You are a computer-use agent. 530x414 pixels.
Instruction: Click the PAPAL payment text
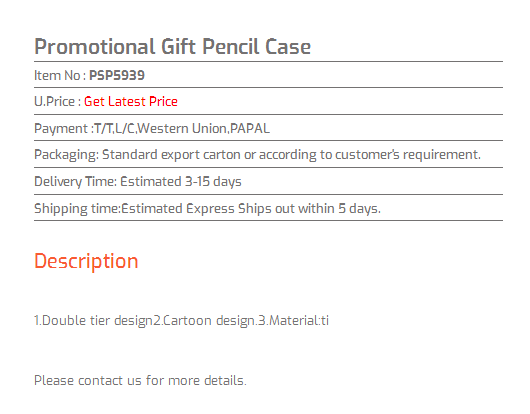pos(250,128)
